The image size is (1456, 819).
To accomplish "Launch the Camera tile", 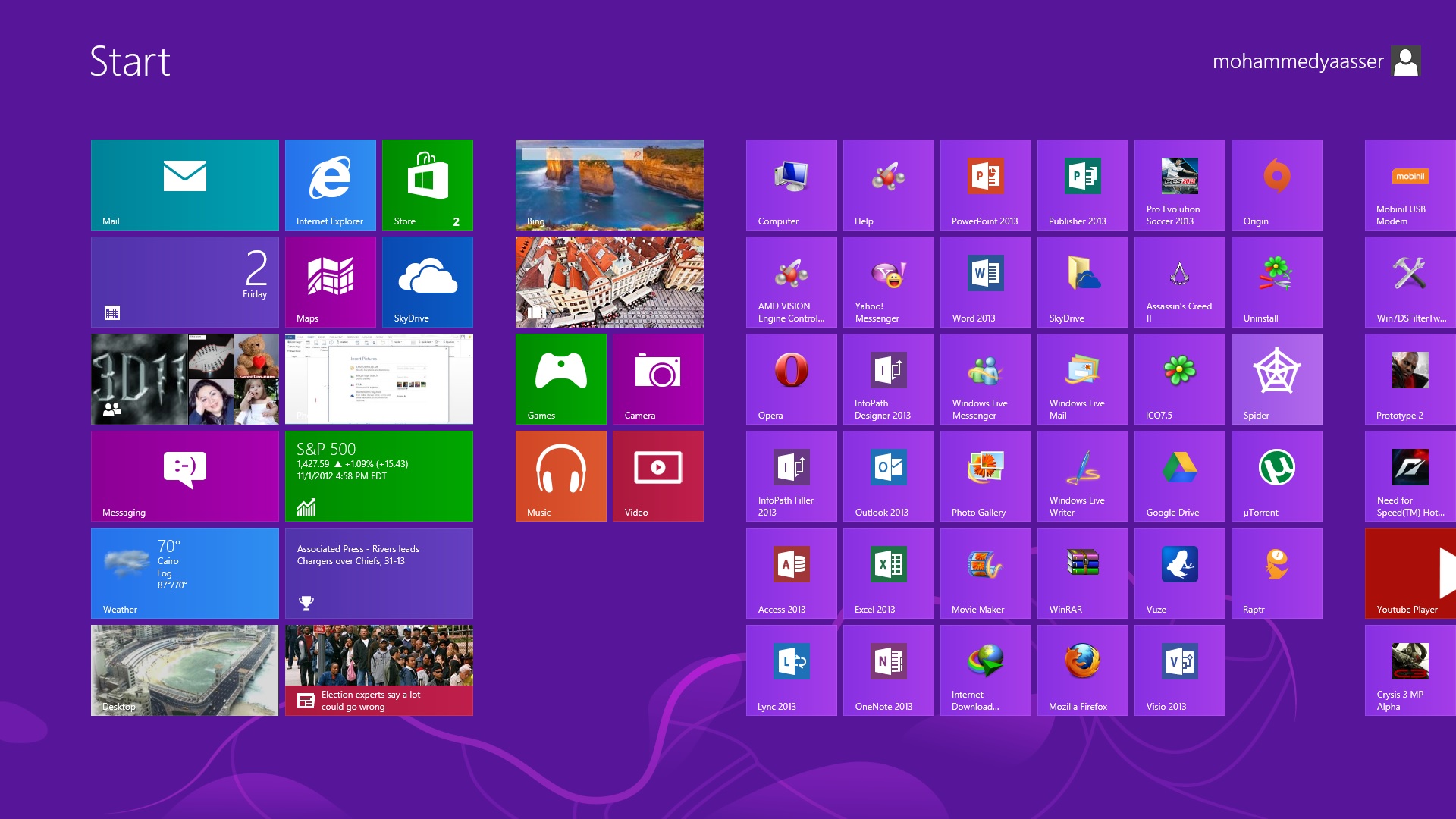I will pos(658,379).
